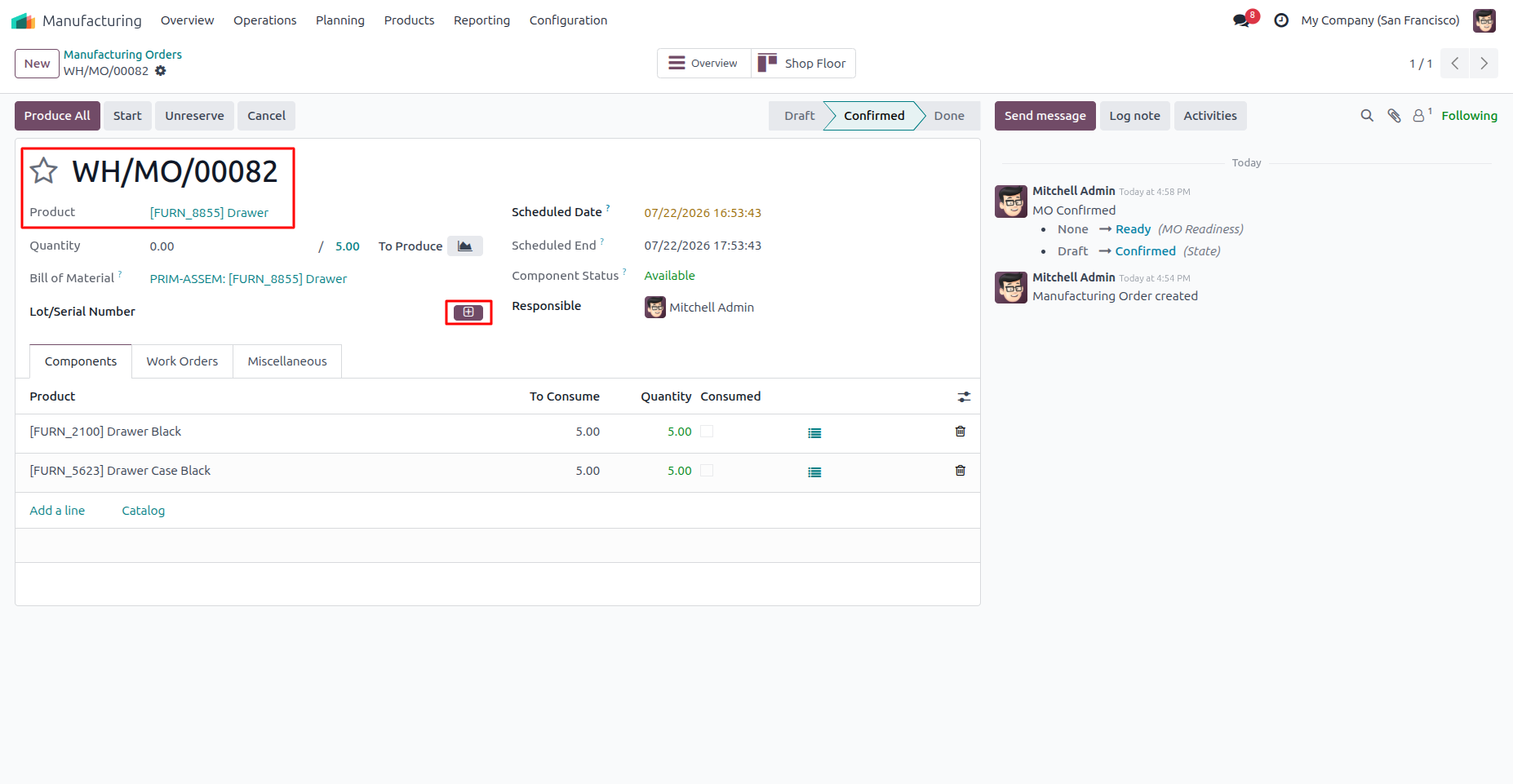Search messages with the chatter magnifier icon
Image resolution: width=1513 pixels, height=784 pixels.
coord(1367,116)
